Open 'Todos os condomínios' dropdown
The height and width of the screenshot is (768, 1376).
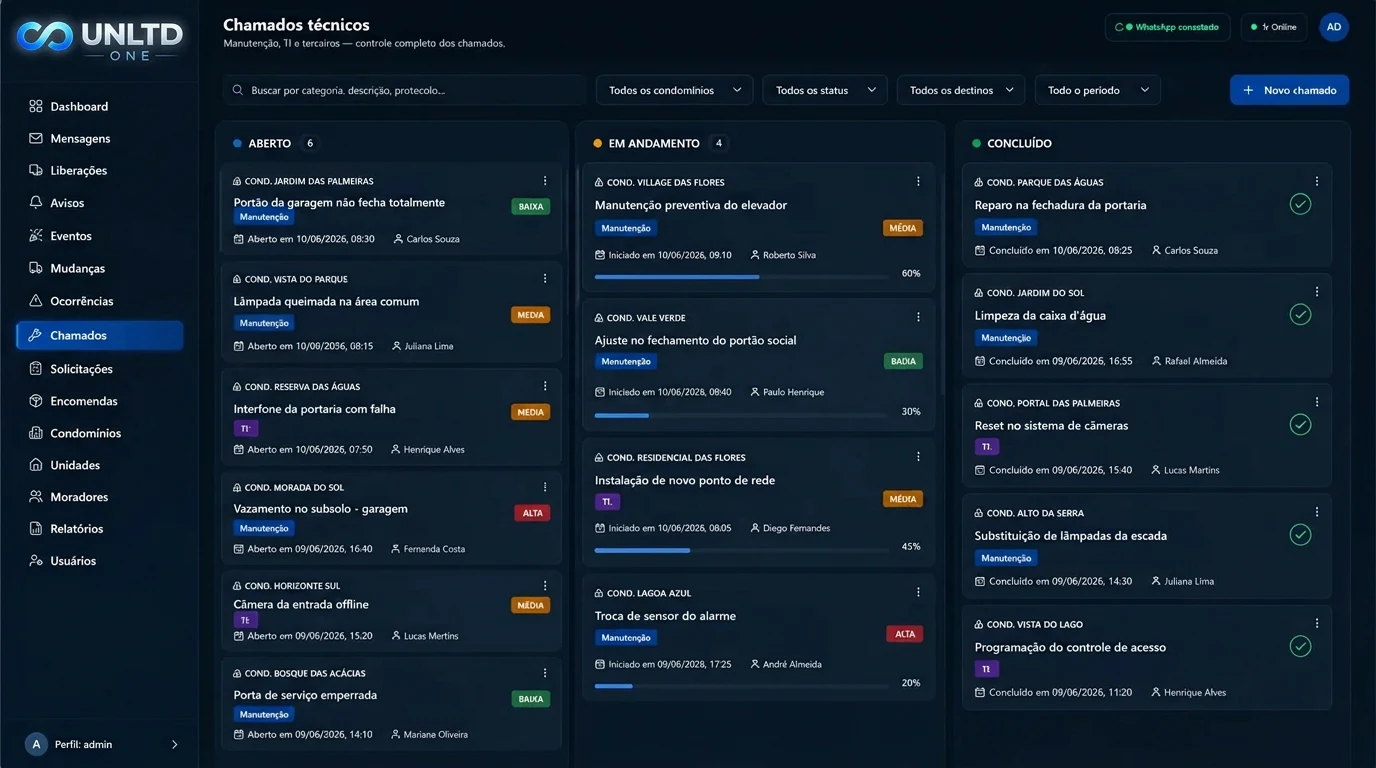675,90
